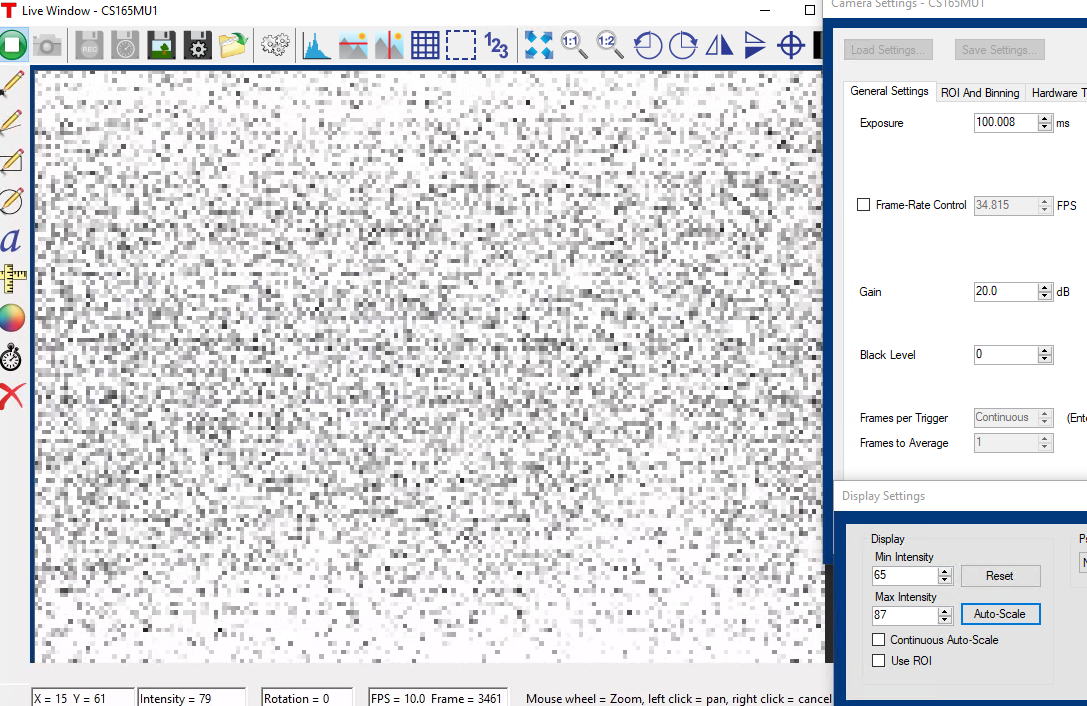
Task: Stop live capture with the green stop button
Action: click(x=12, y=46)
